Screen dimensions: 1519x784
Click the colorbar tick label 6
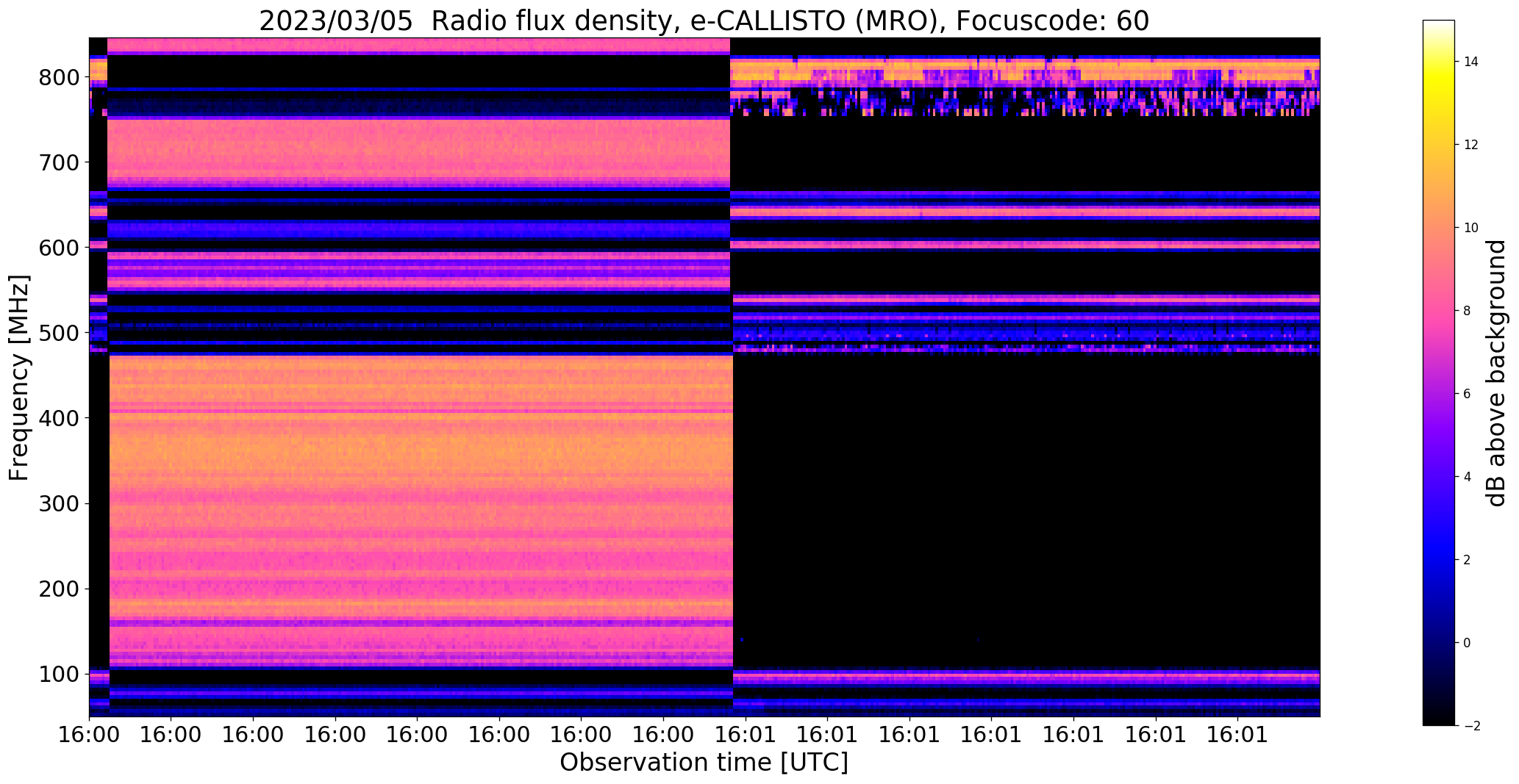pyautogui.click(x=1468, y=394)
